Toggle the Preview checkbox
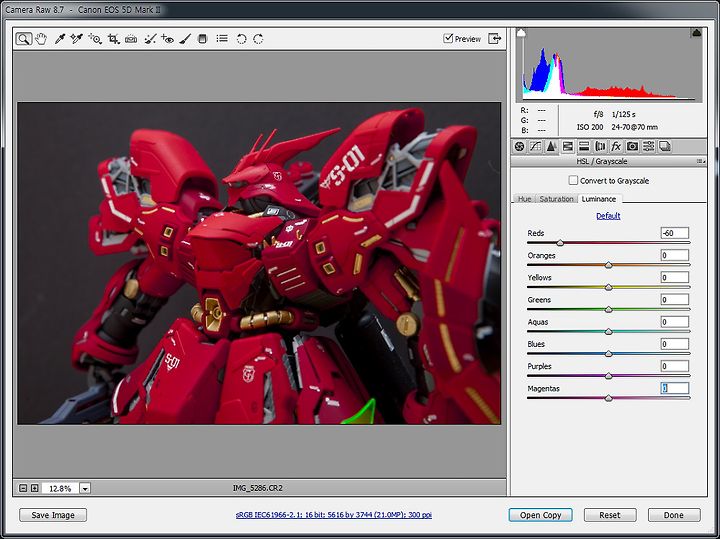Screen dimensions: 720x539 [448, 39]
